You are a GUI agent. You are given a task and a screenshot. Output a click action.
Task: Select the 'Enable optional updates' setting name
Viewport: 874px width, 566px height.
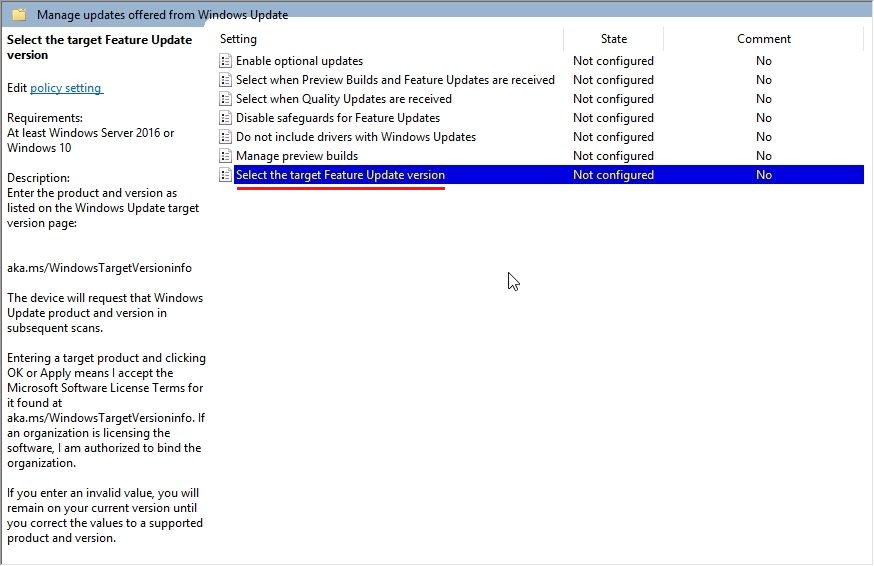click(299, 61)
